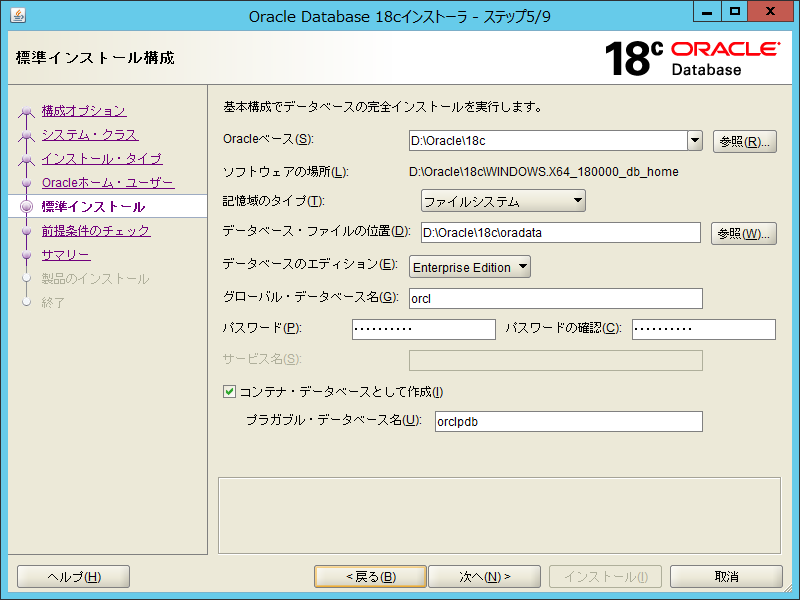This screenshot has height=600, width=800.
Task: Uncheck コンテナ・データベースとして作成 checkbox
Action: [229, 392]
